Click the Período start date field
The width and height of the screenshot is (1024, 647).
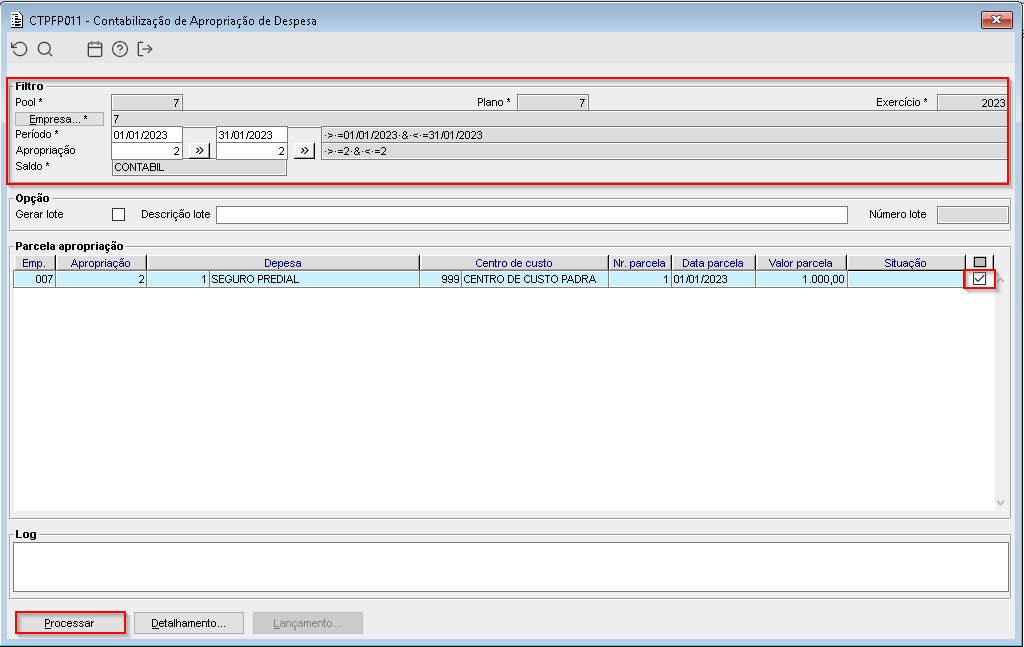[147, 135]
